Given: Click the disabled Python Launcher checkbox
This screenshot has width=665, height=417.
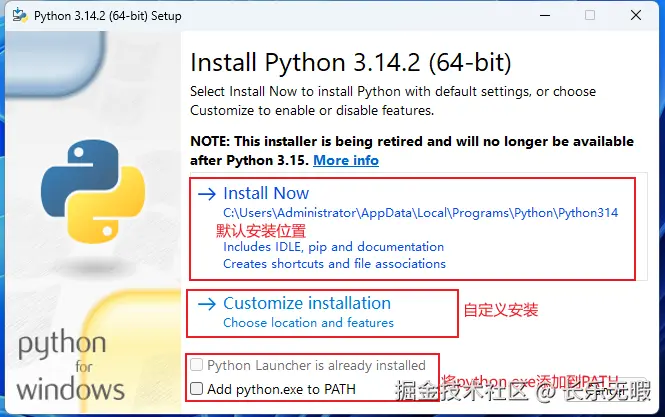Looking at the screenshot, I should point(196,364).
